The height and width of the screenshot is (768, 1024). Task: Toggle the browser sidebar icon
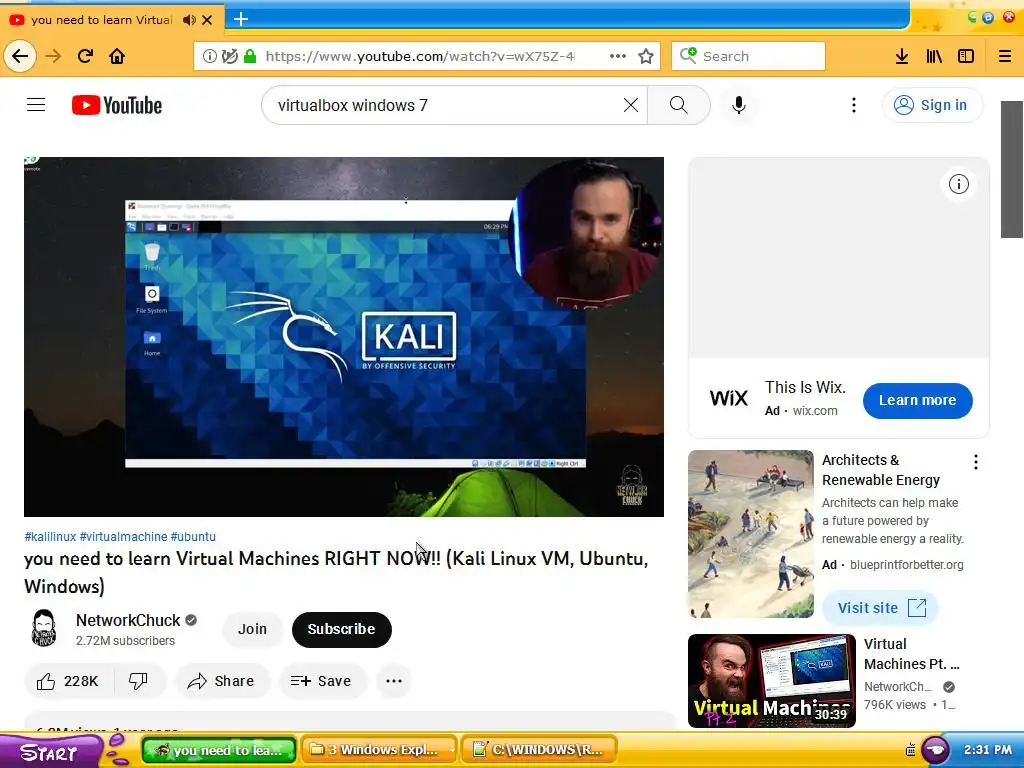pyautogui.click(x=966, y=56)
